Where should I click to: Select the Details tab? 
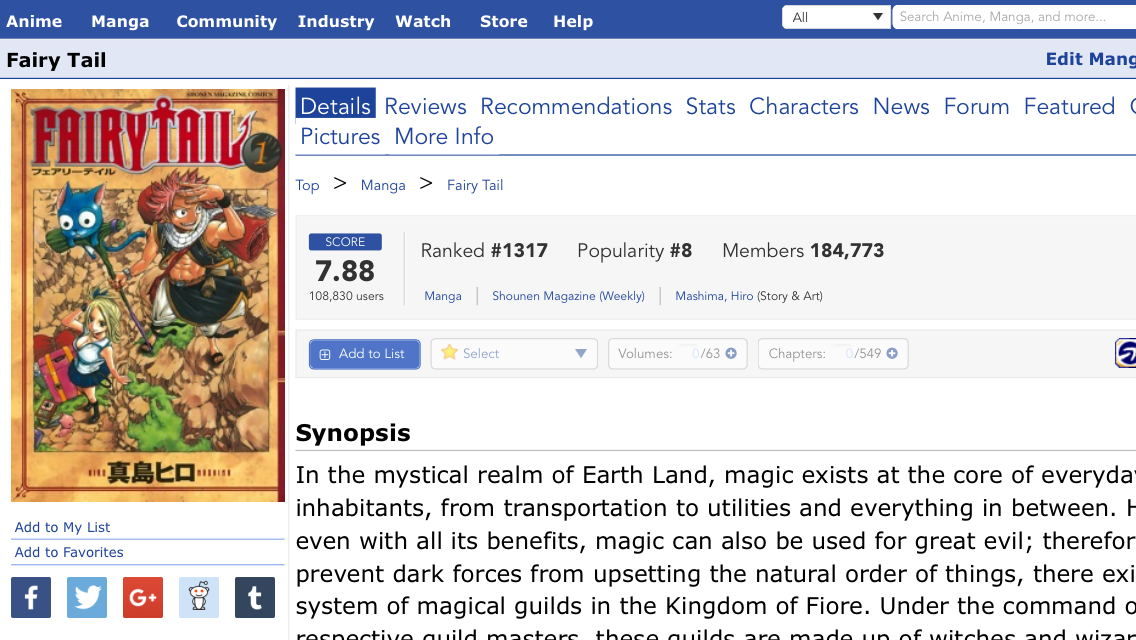click(x=335, y=106)
